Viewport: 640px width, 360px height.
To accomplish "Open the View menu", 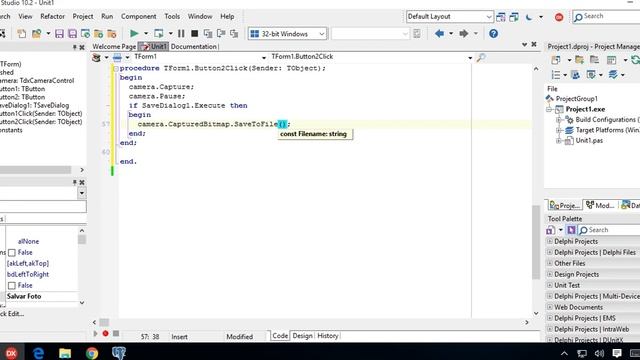I will 25,17.
